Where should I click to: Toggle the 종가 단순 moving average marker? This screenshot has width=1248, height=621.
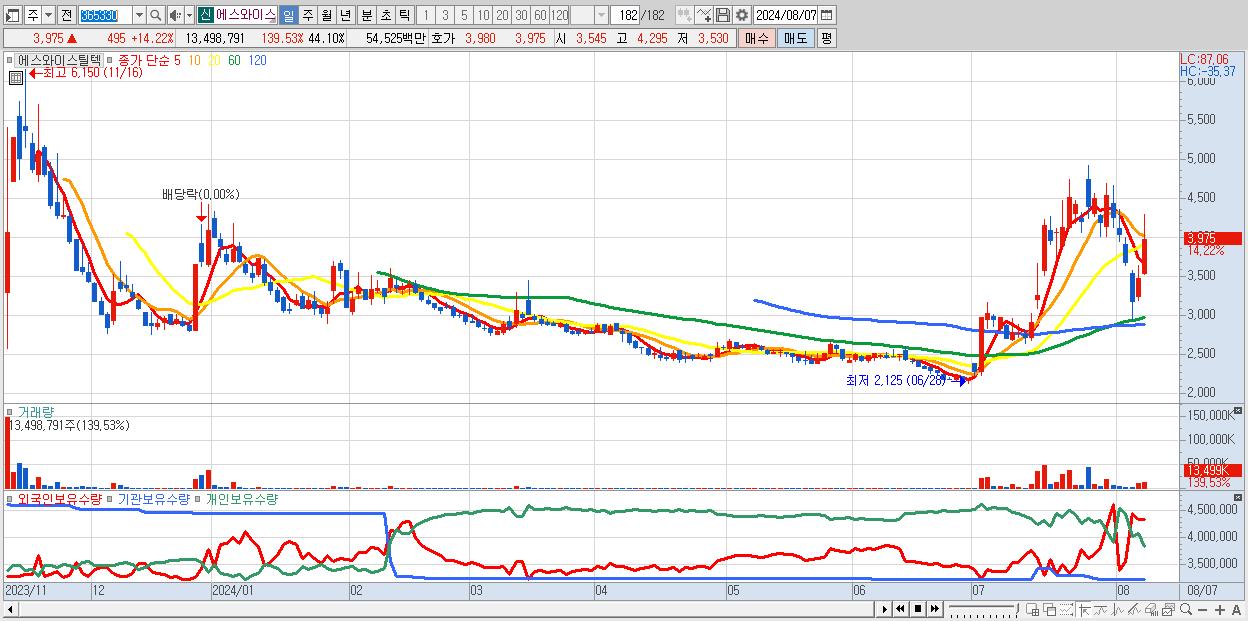pos(110,60)
